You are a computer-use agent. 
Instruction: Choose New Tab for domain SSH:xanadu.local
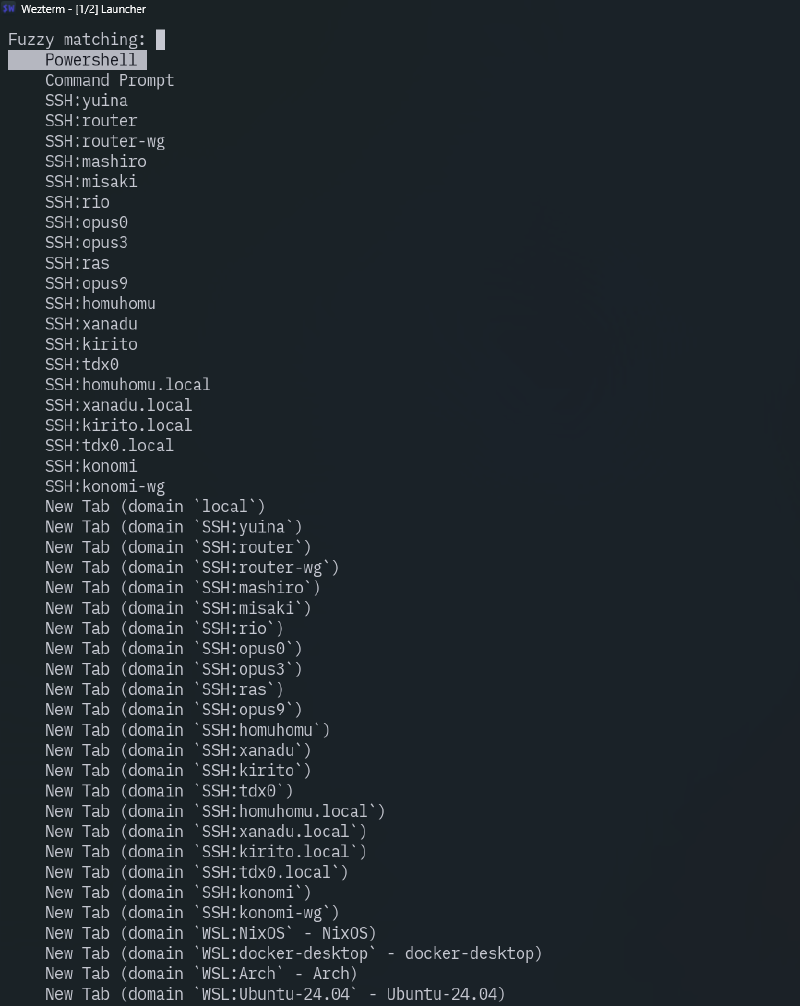tap(205, 831)
